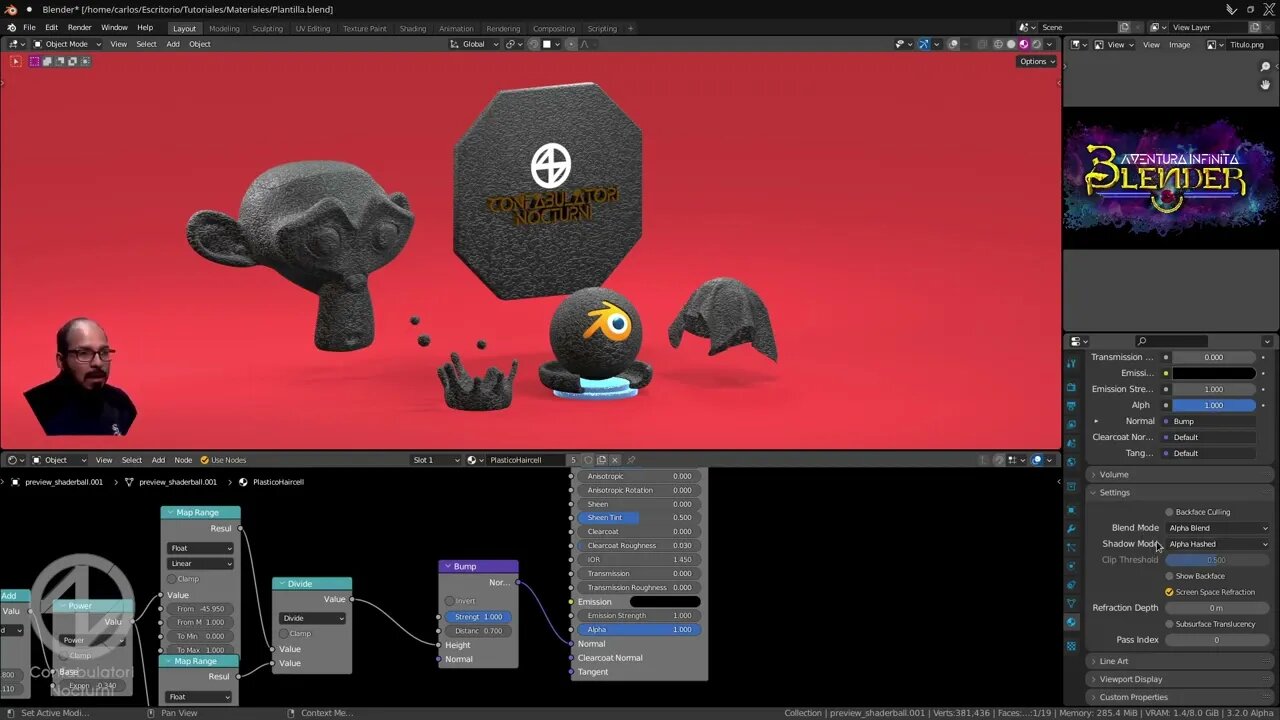Click the viewport Options button
The image size is (1280, 720).
coord(1037,61)
